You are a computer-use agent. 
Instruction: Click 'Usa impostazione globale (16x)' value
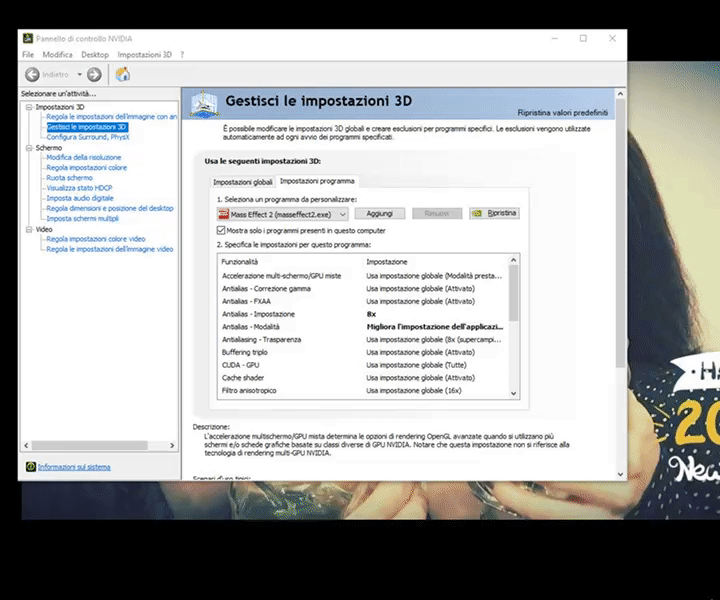tap(414, 391)
